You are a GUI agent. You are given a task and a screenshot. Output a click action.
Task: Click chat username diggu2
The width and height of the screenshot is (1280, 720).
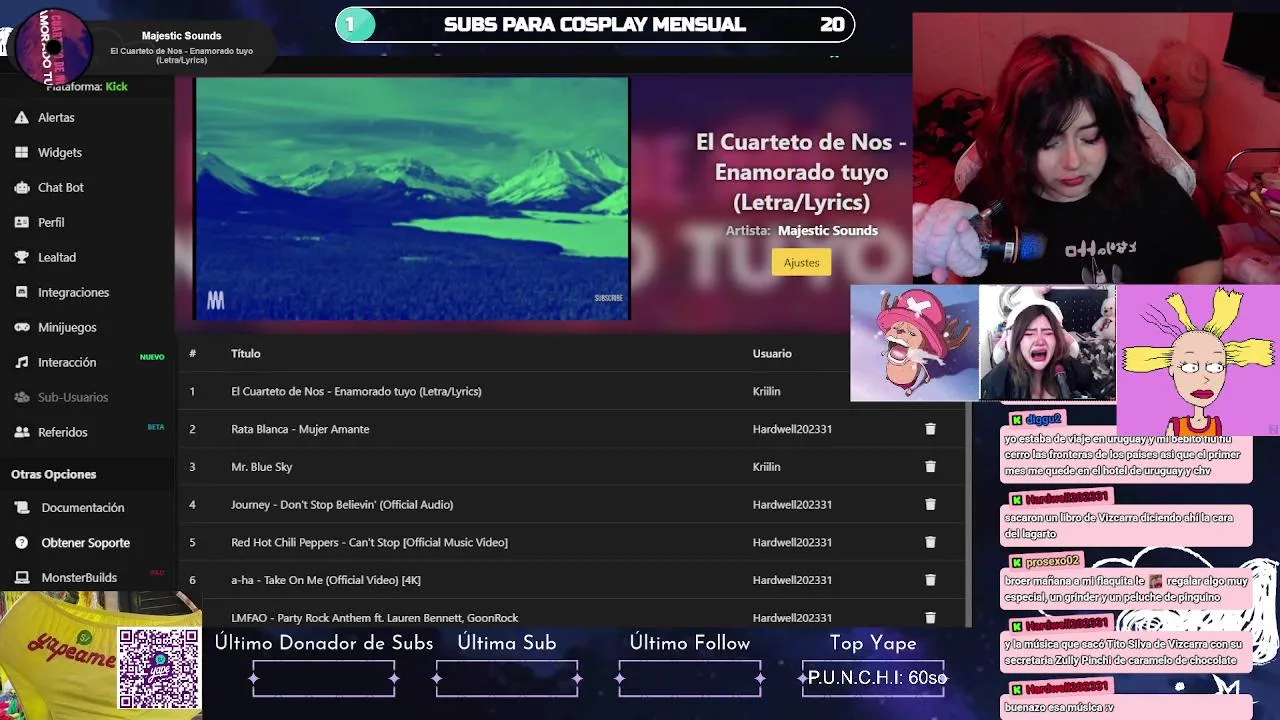click(1043, 420)
